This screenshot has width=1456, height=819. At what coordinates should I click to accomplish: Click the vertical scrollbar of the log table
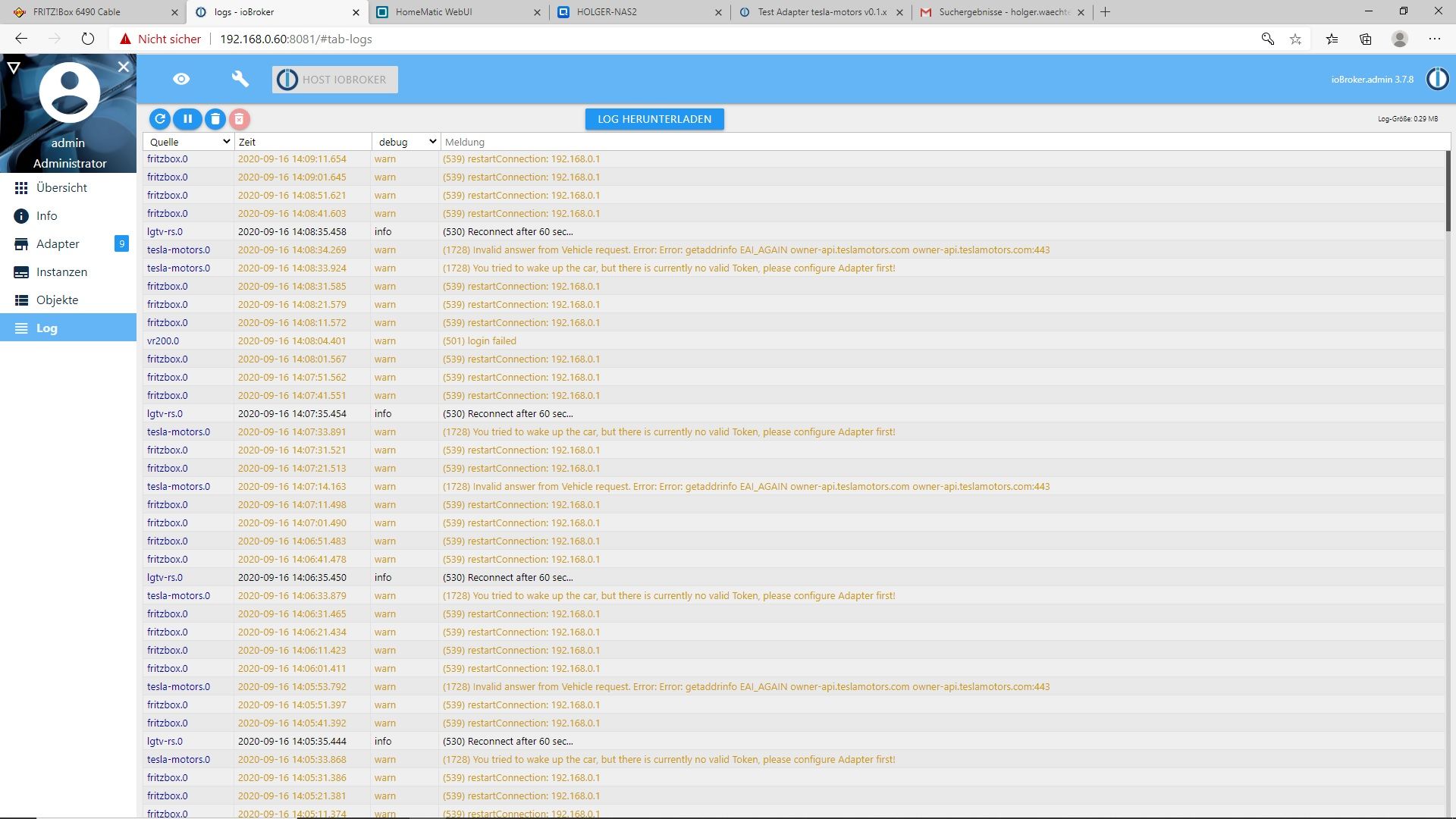click(x=1447, y=190)
